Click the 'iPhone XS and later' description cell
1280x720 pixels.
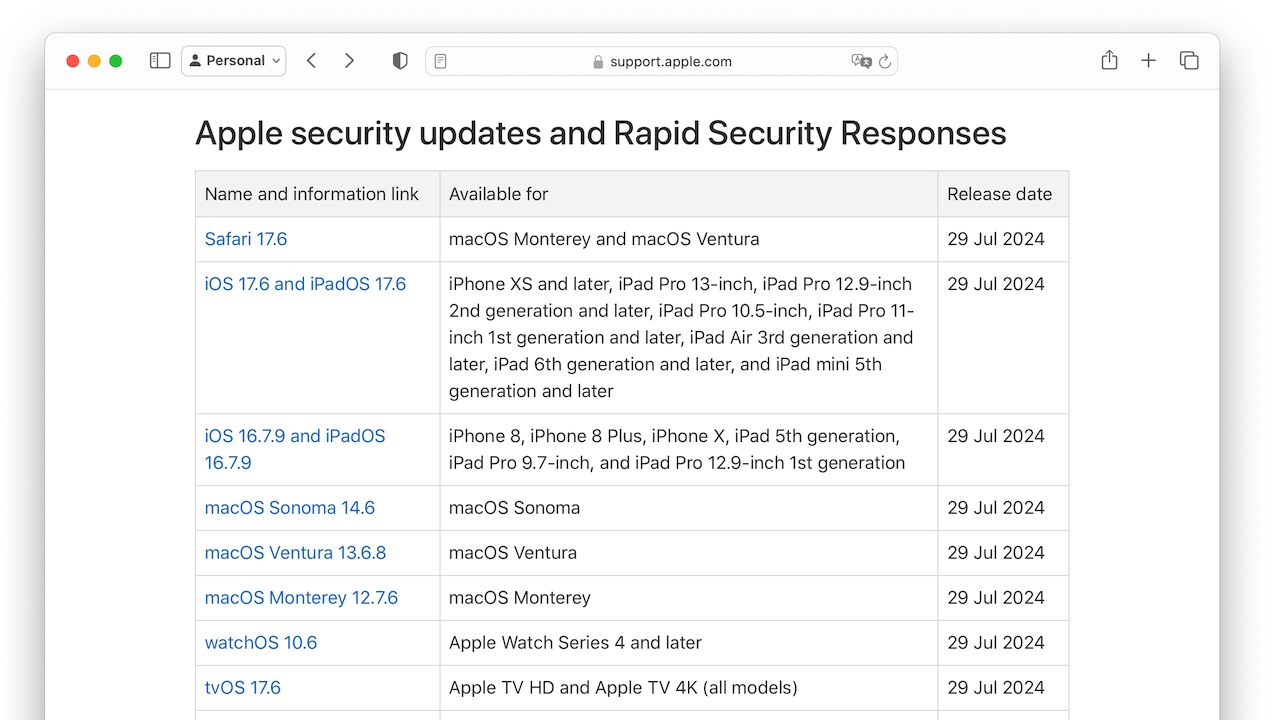[x=688, y=338]
